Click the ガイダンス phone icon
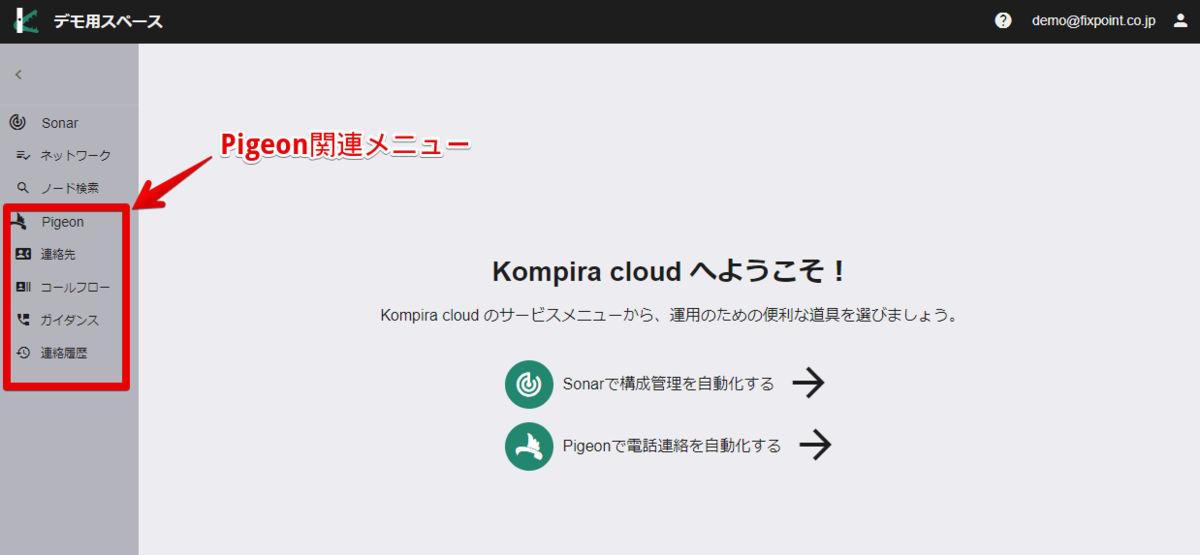Viewport: 1200px width, 555px height. [23, 320]
